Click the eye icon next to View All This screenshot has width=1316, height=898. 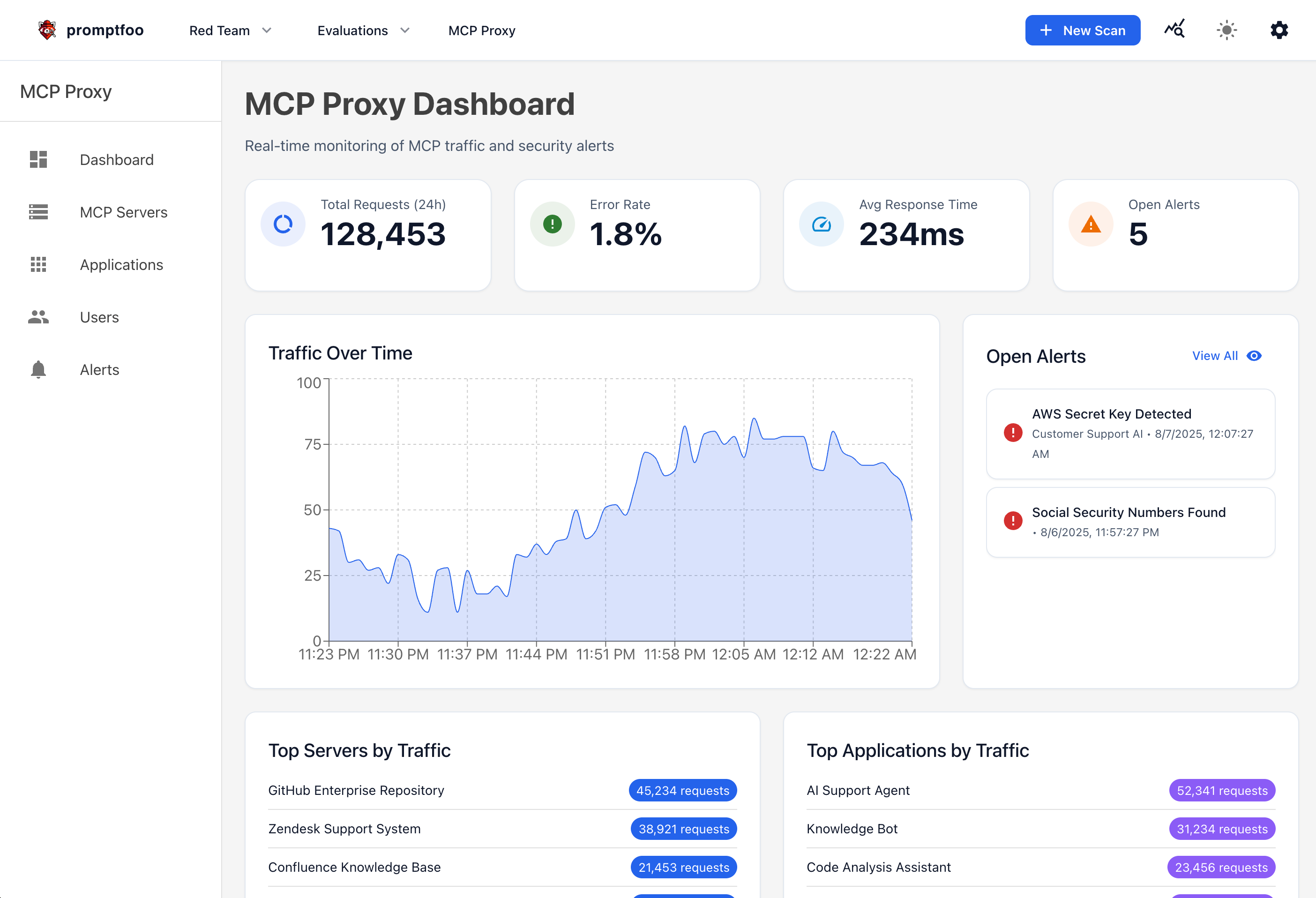pos(1254,356)
